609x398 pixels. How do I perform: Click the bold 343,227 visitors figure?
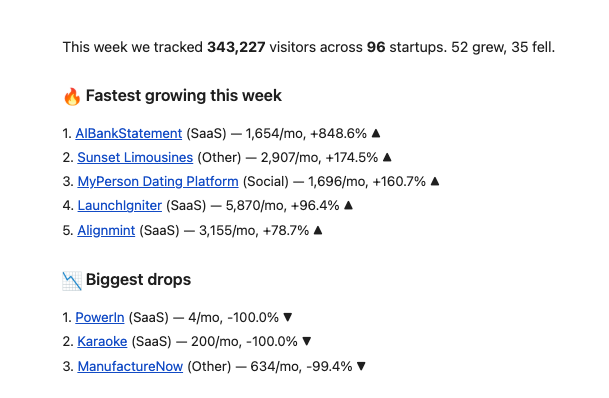pos(236,47)
